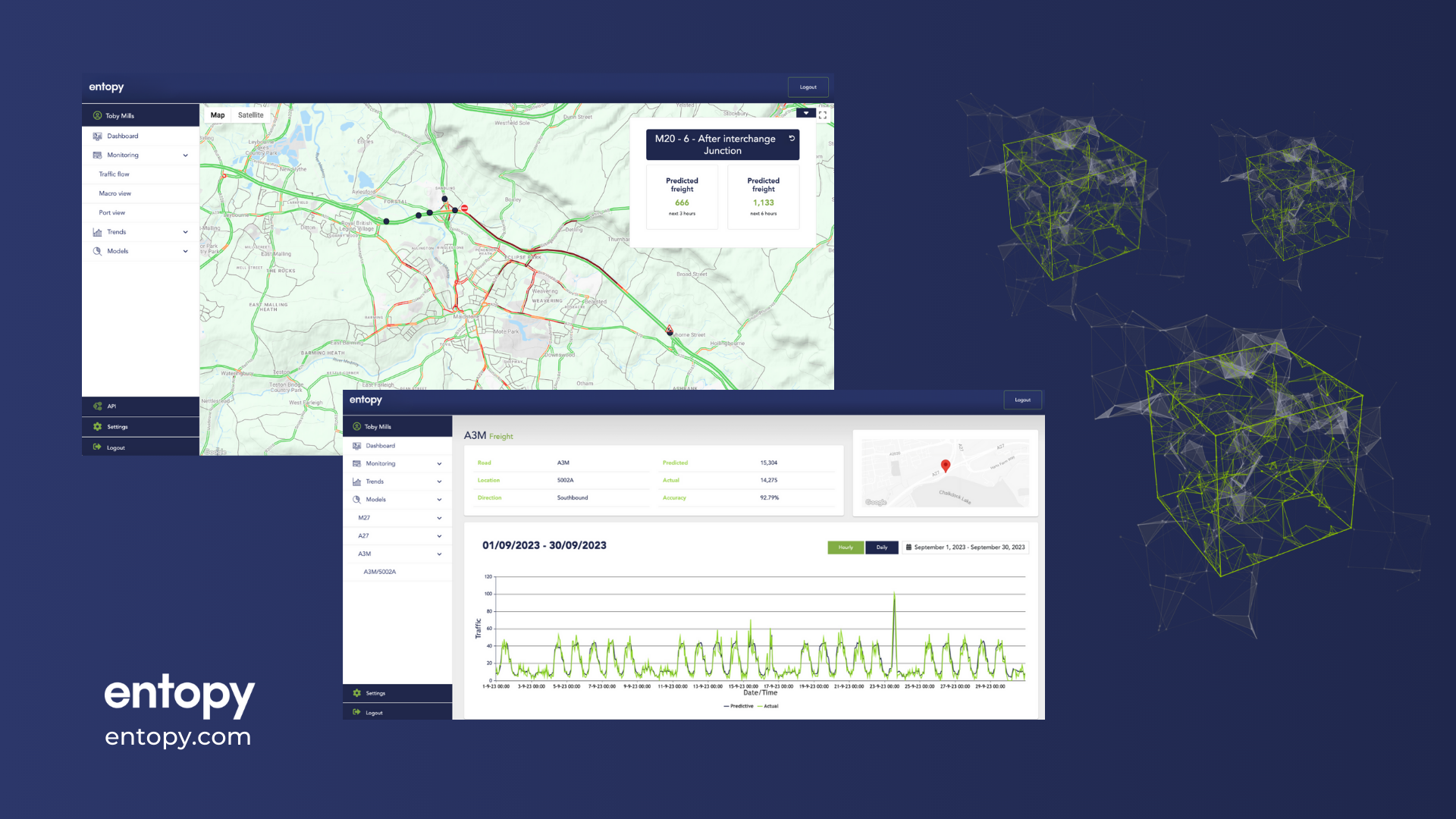
Task: Click the entopy.com website text
Action: coord(178,736)
